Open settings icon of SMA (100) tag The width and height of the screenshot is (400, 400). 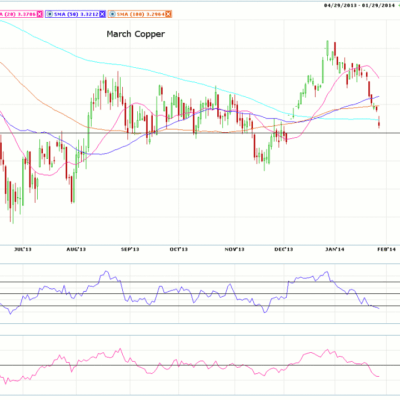(113, 14)
